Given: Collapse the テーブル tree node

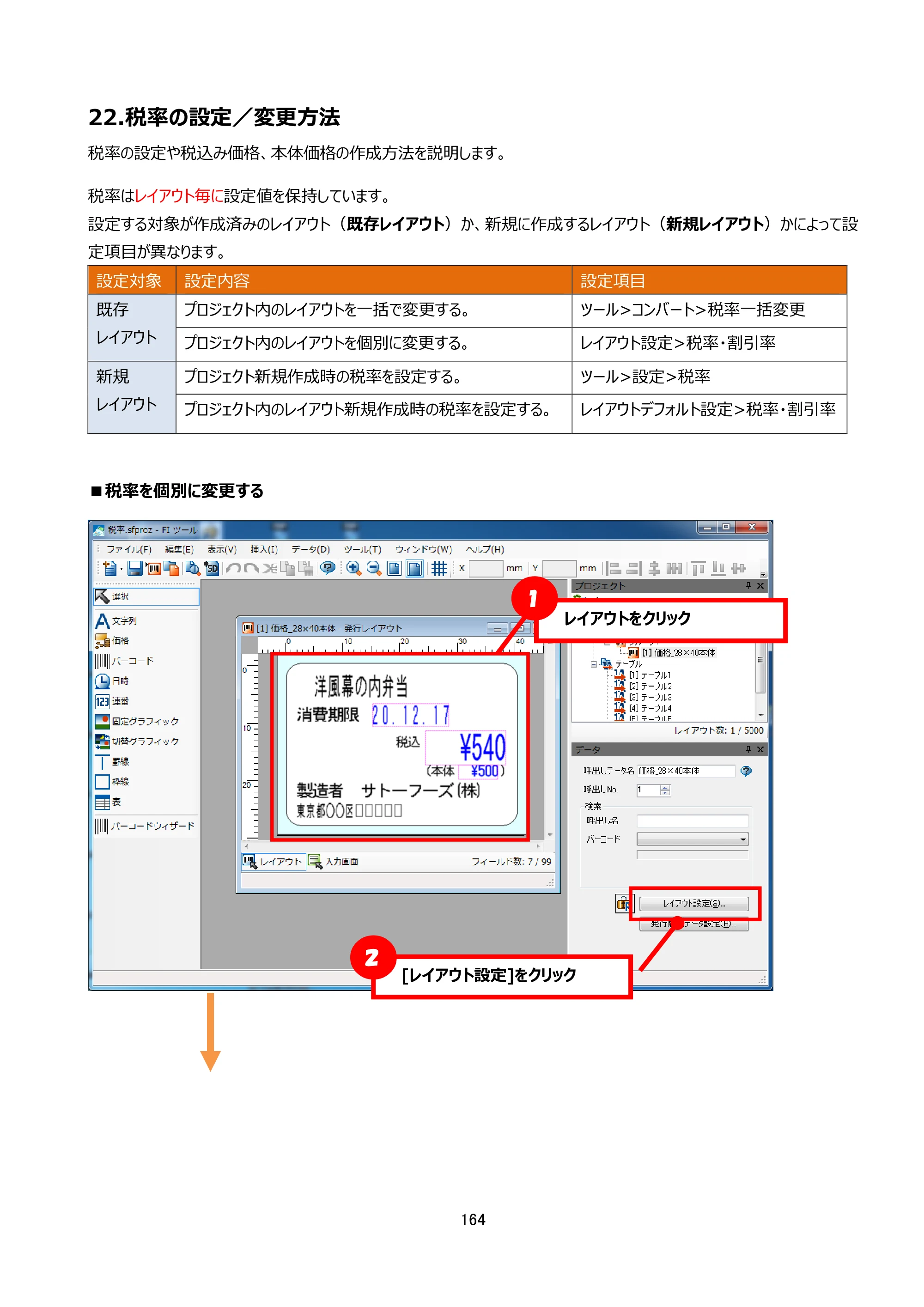Looking at the screenshot, I should click(593, 664).
